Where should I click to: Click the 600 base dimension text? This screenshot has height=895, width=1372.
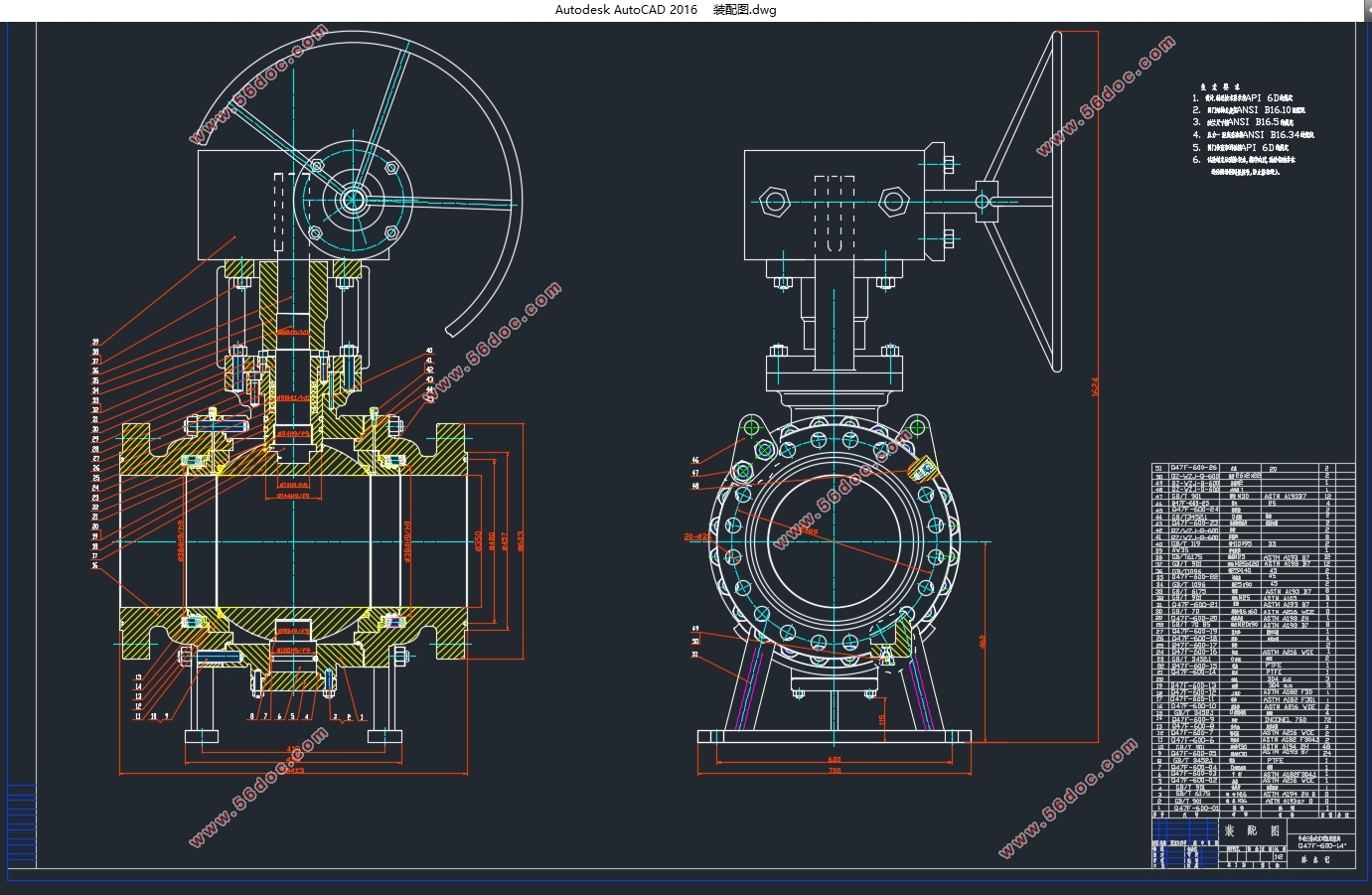point(835,760)
